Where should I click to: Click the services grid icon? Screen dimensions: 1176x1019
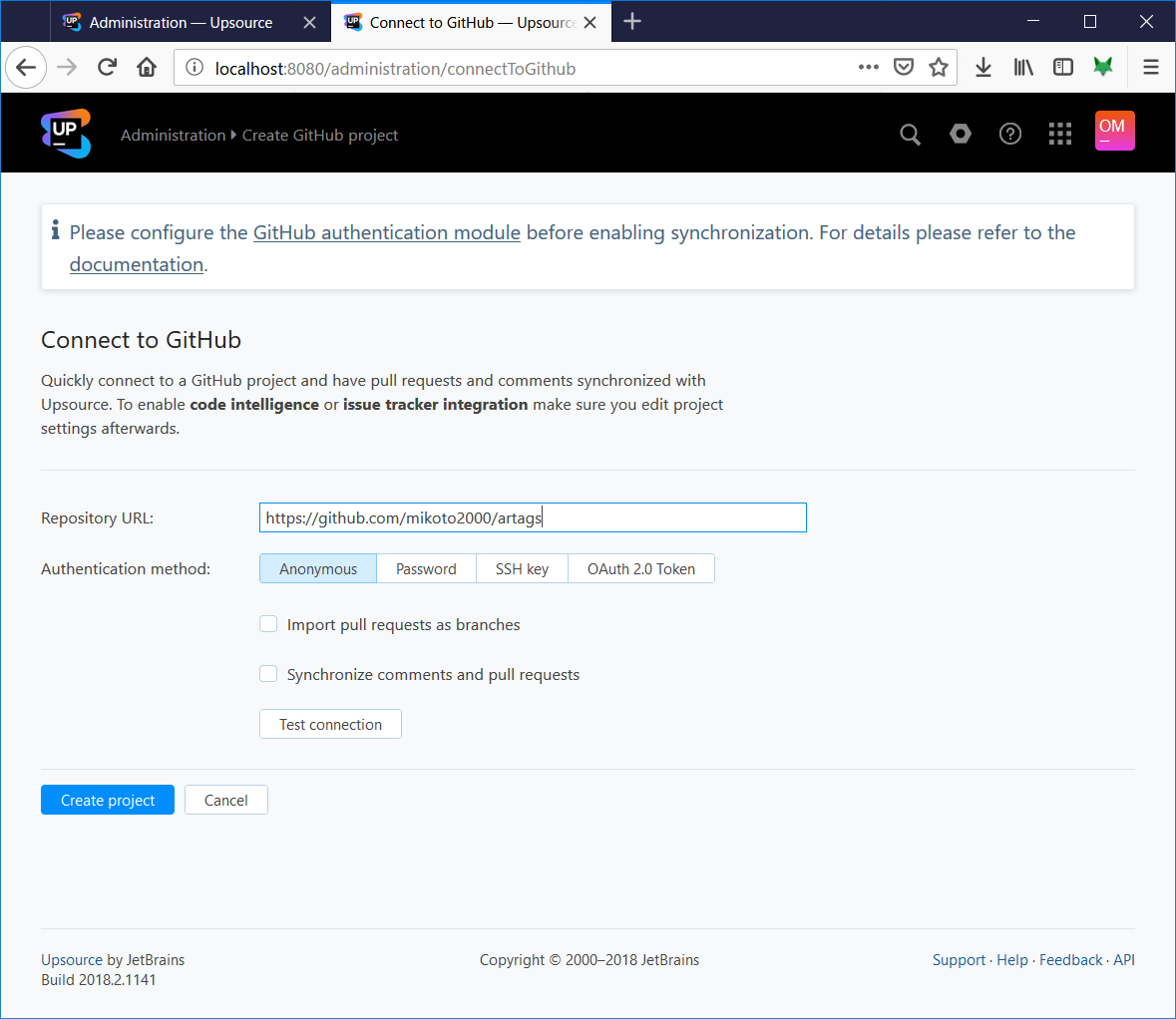click(1060, 133)
